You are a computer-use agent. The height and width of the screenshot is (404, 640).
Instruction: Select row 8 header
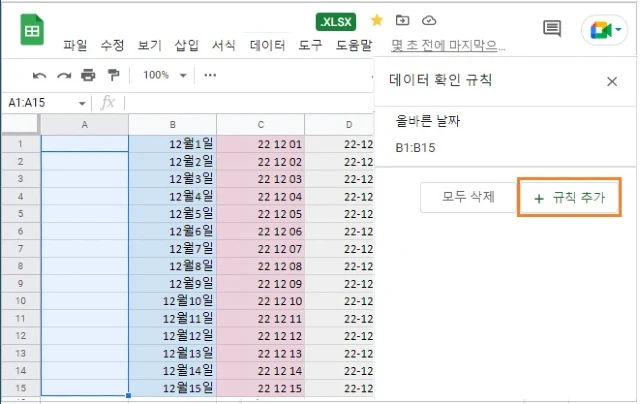tap(20, 266)
